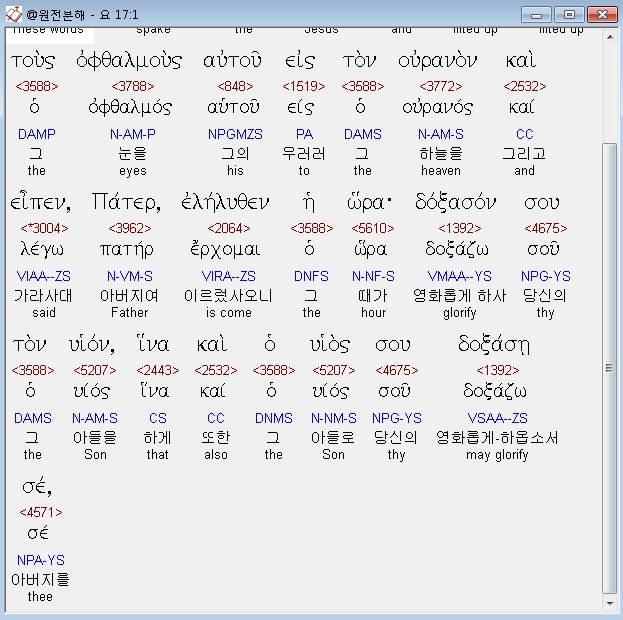Click the lemma λέγω
Image resolution: width=623 pixels, height=620 pixels.
[x=42, y=250]
